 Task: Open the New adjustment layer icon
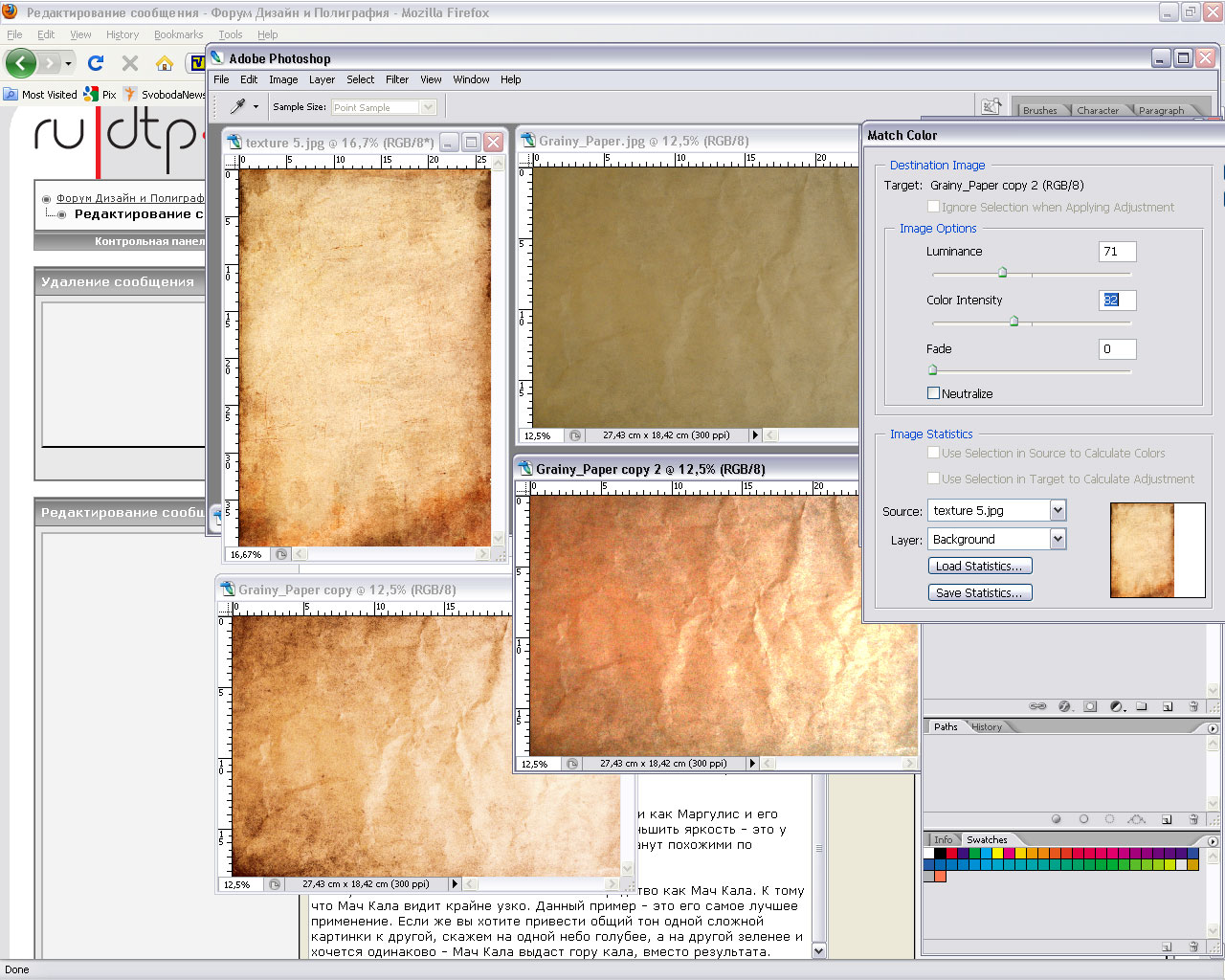[1117, 706]
